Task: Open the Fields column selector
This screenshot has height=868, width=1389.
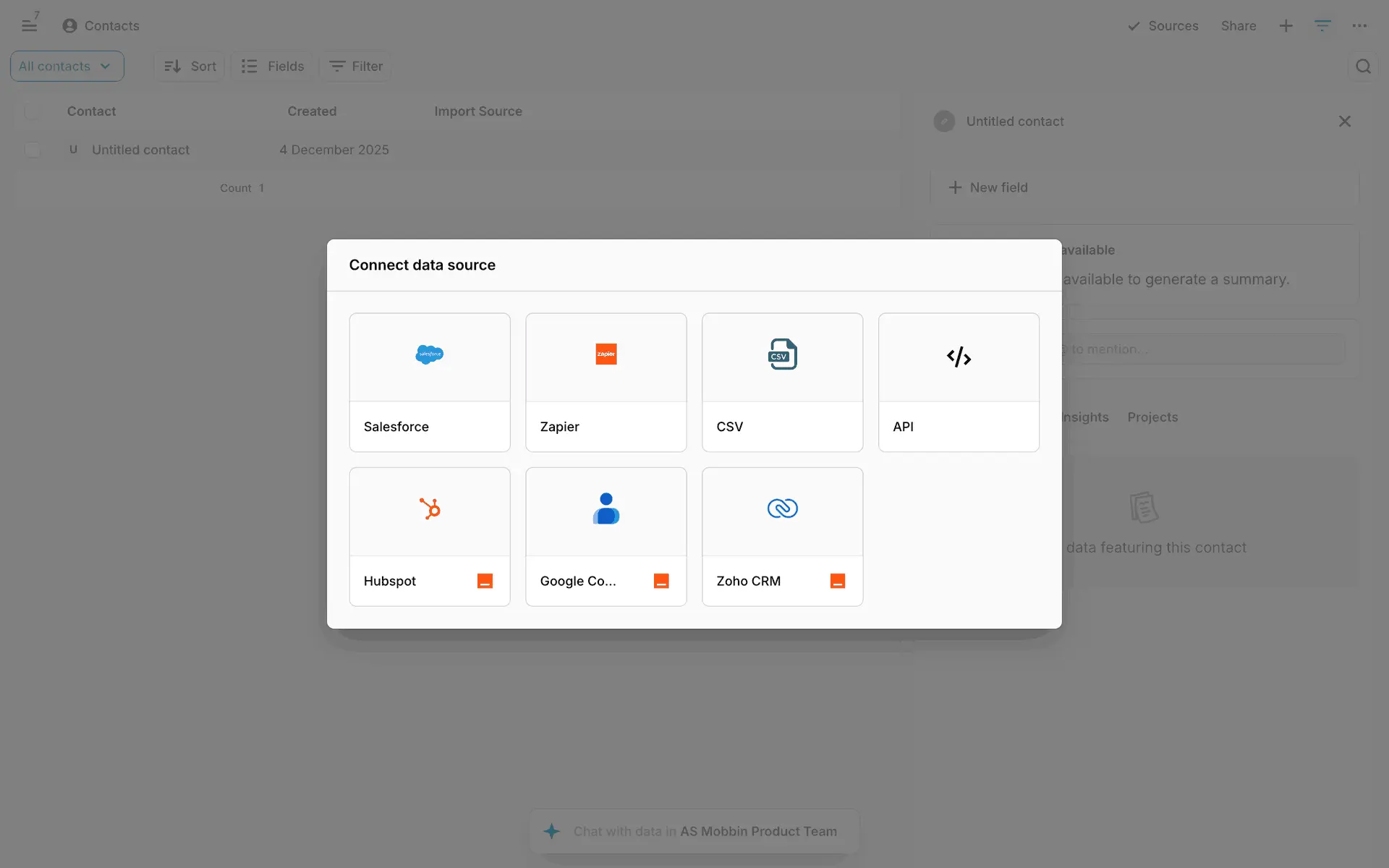Action: point(273,67)
